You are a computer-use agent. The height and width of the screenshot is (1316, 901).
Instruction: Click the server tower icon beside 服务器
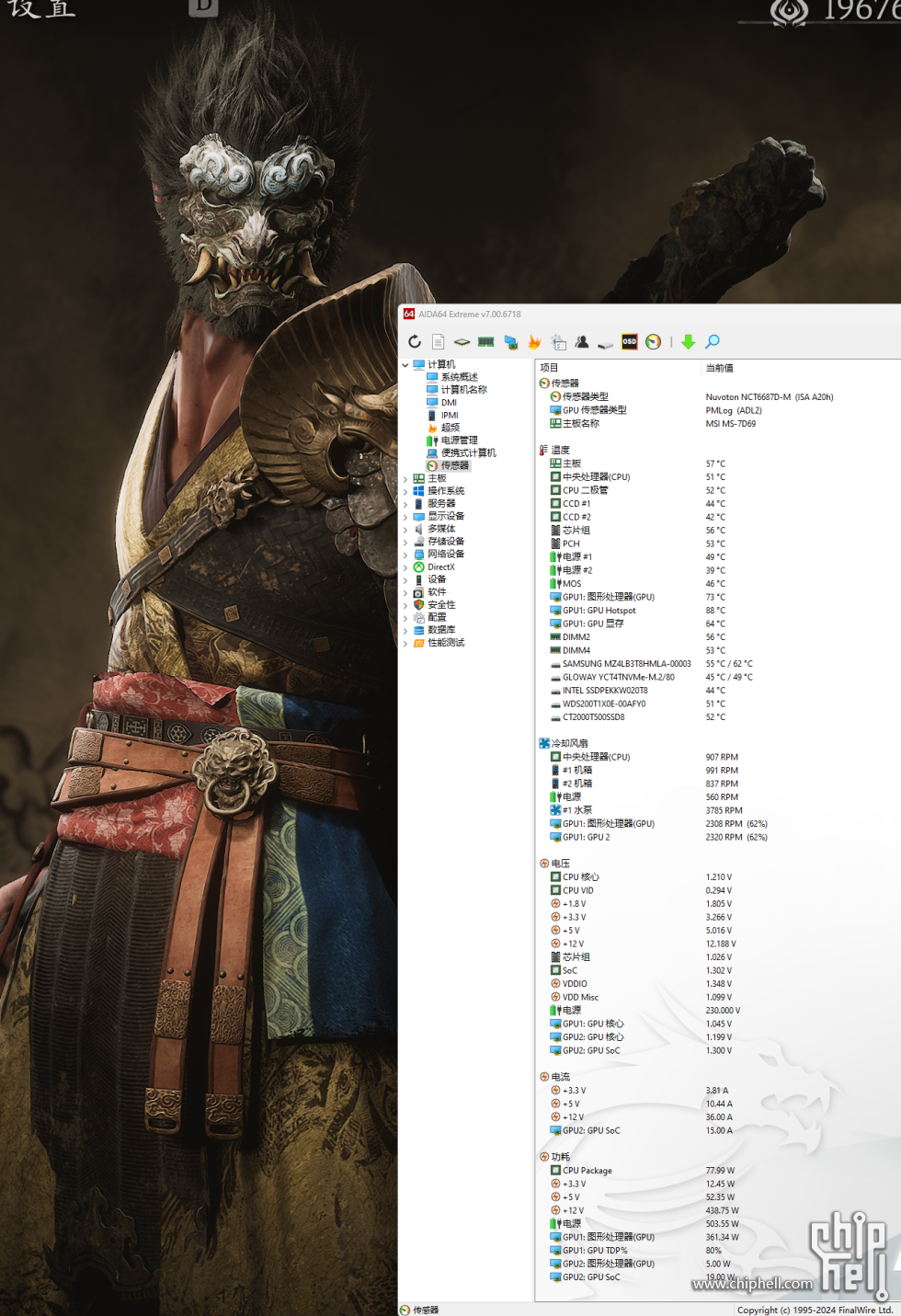pos(419,504)
